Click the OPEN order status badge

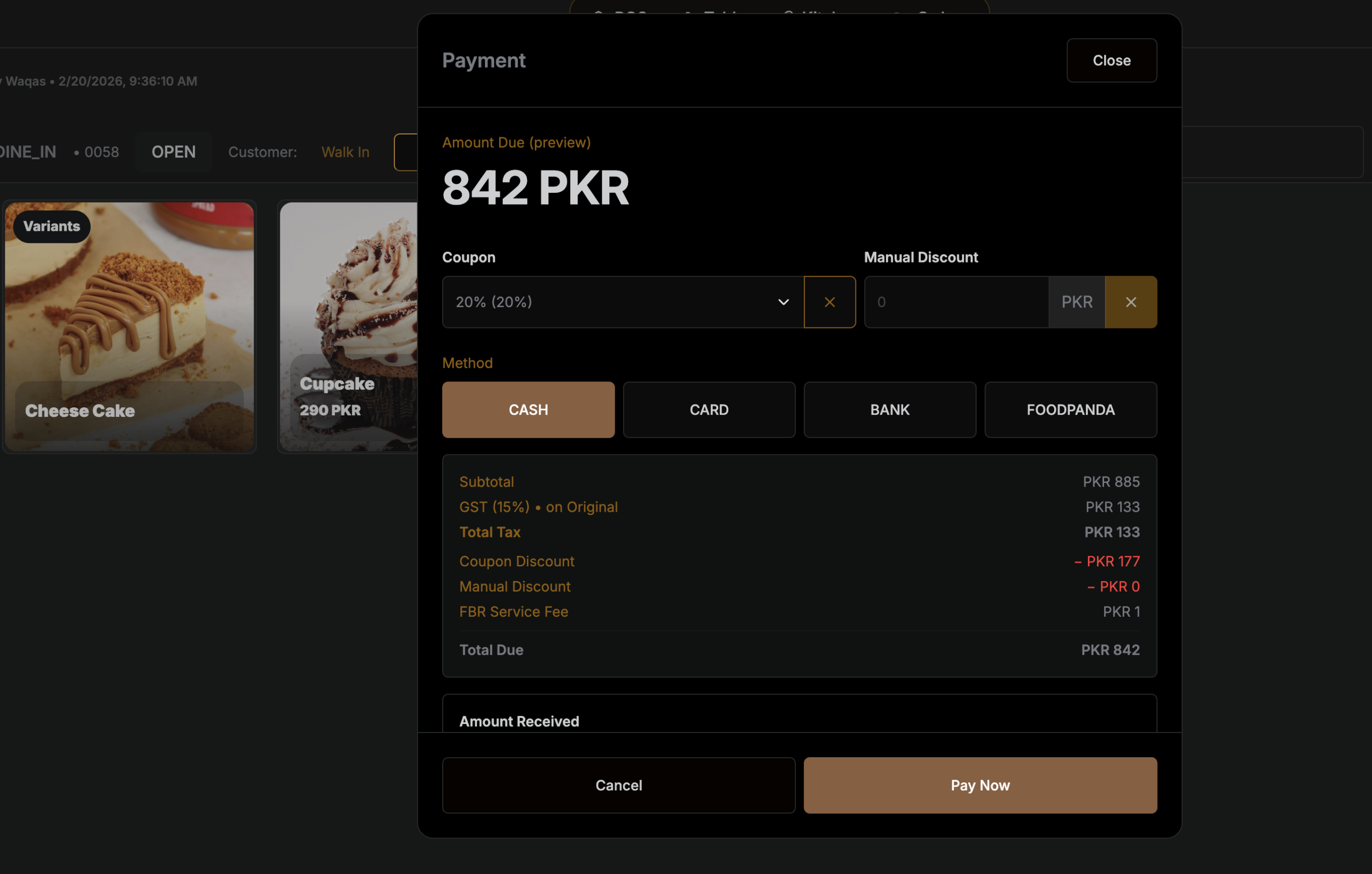(173, 152)
